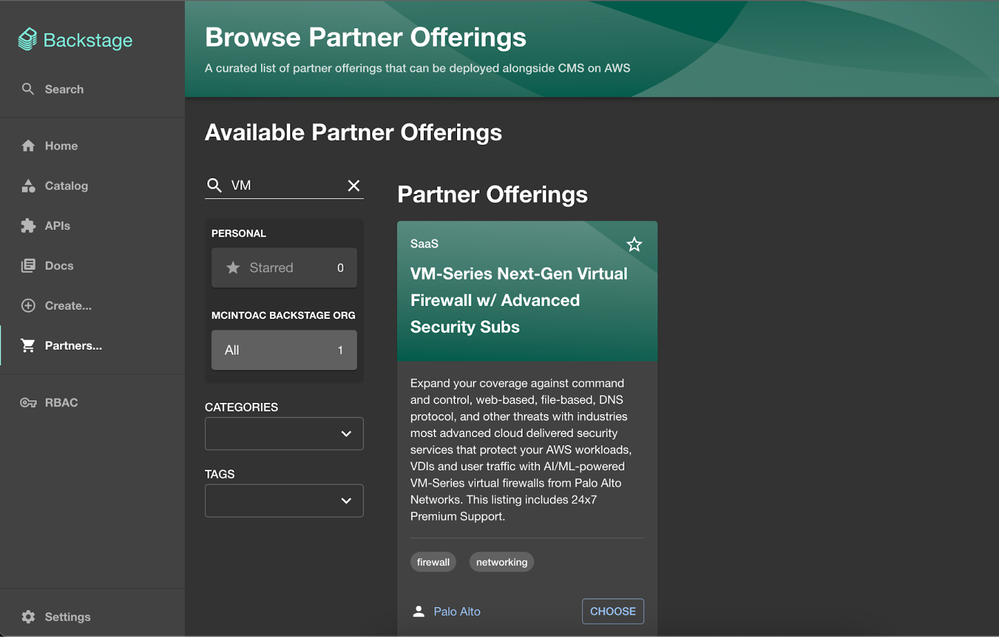
Task: Click the RBAC key icon
Action: click(x=28, y=403)
